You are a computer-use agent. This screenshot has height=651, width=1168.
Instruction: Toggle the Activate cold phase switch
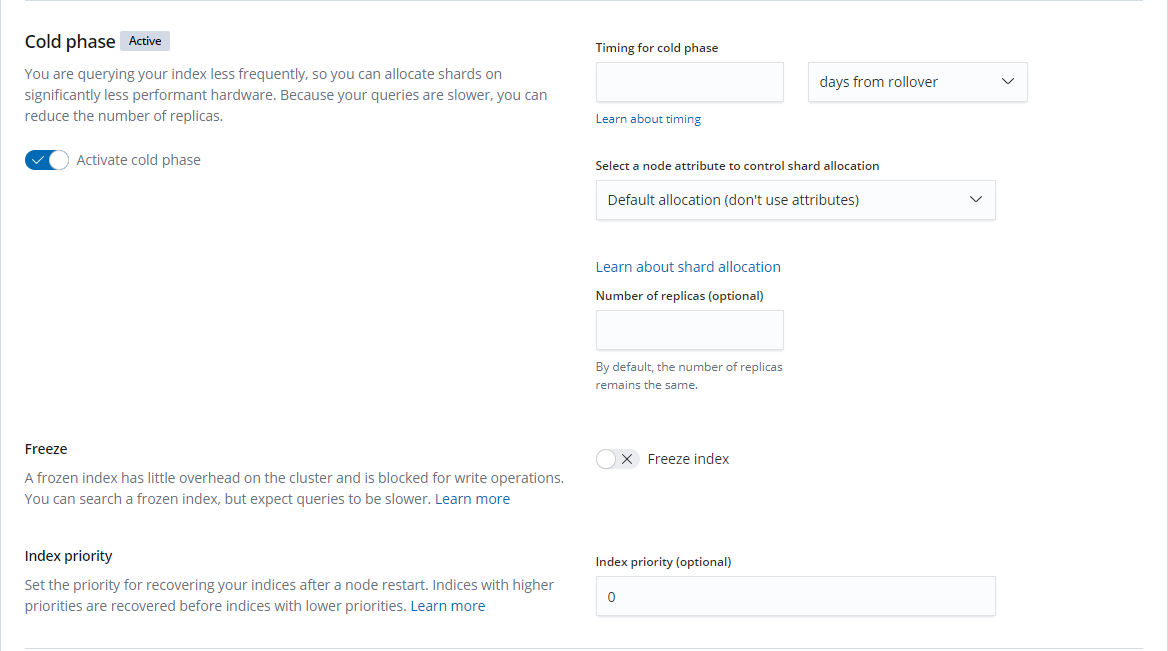click(x=47, y=160)
